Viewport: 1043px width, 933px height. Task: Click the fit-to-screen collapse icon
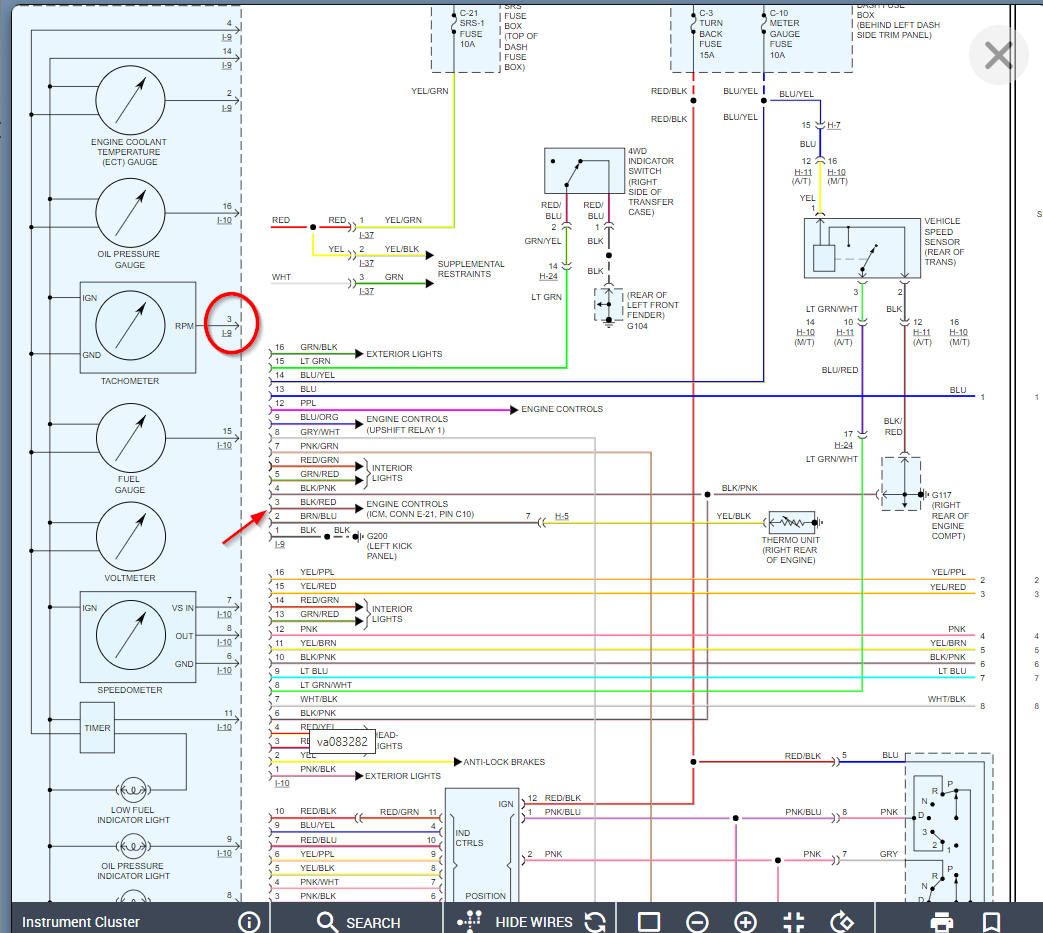coord(793,921)
